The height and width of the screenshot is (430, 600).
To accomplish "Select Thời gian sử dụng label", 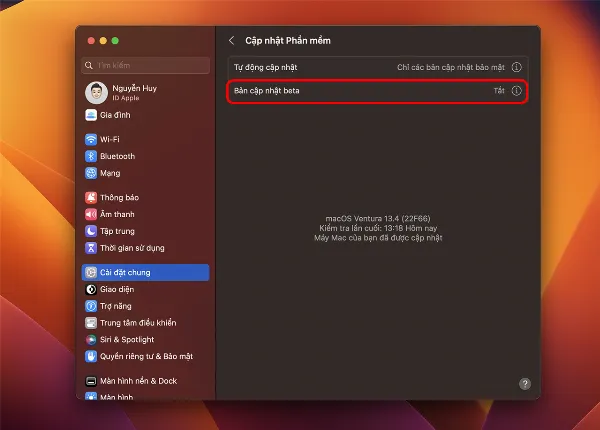I will coord(132,248).
